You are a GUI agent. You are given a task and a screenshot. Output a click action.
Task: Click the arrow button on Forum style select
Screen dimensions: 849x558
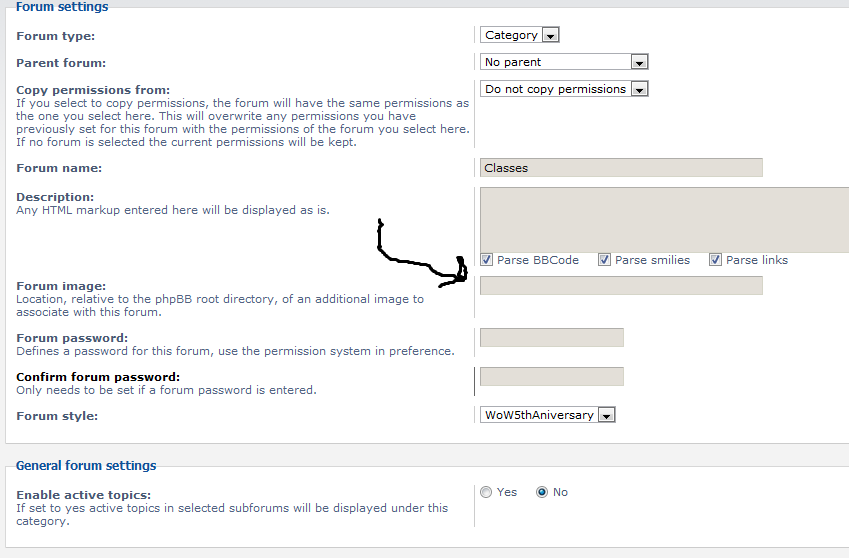pos(606,415)
